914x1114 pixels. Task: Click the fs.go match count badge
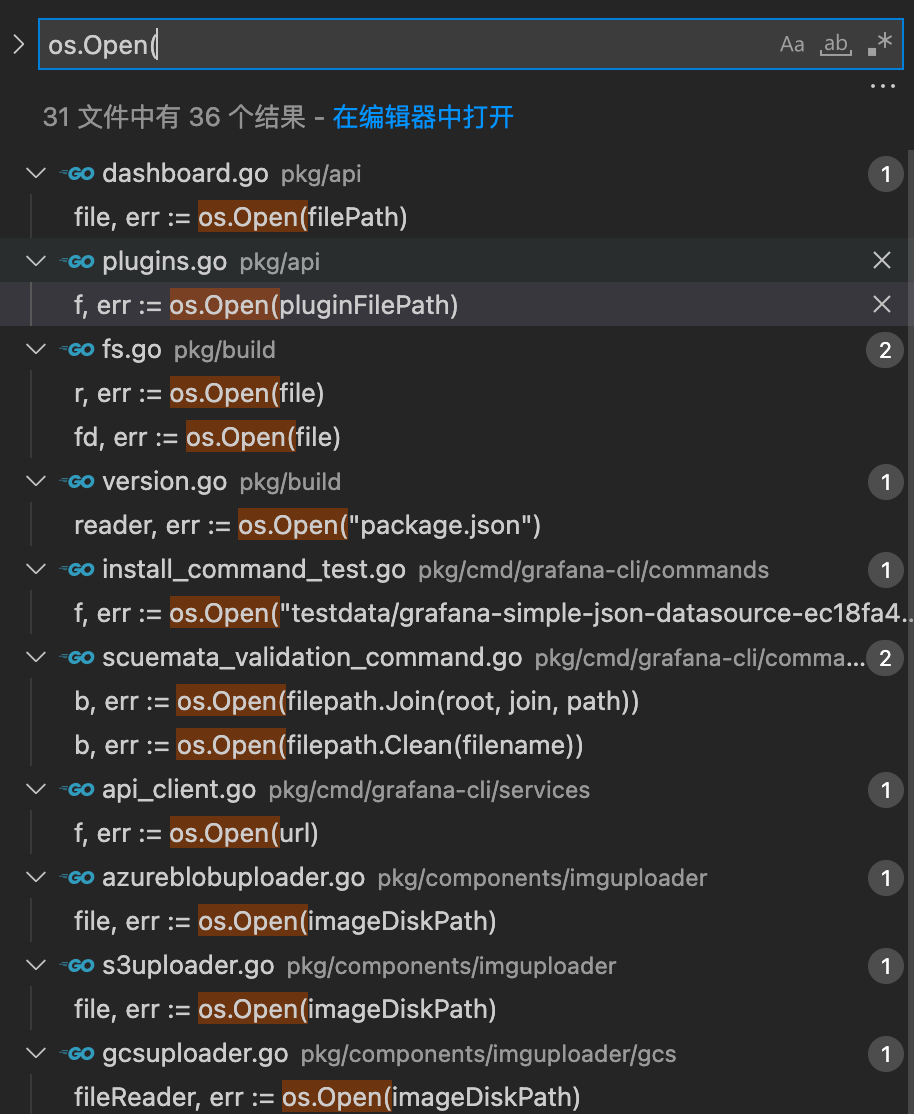(885, 350)
